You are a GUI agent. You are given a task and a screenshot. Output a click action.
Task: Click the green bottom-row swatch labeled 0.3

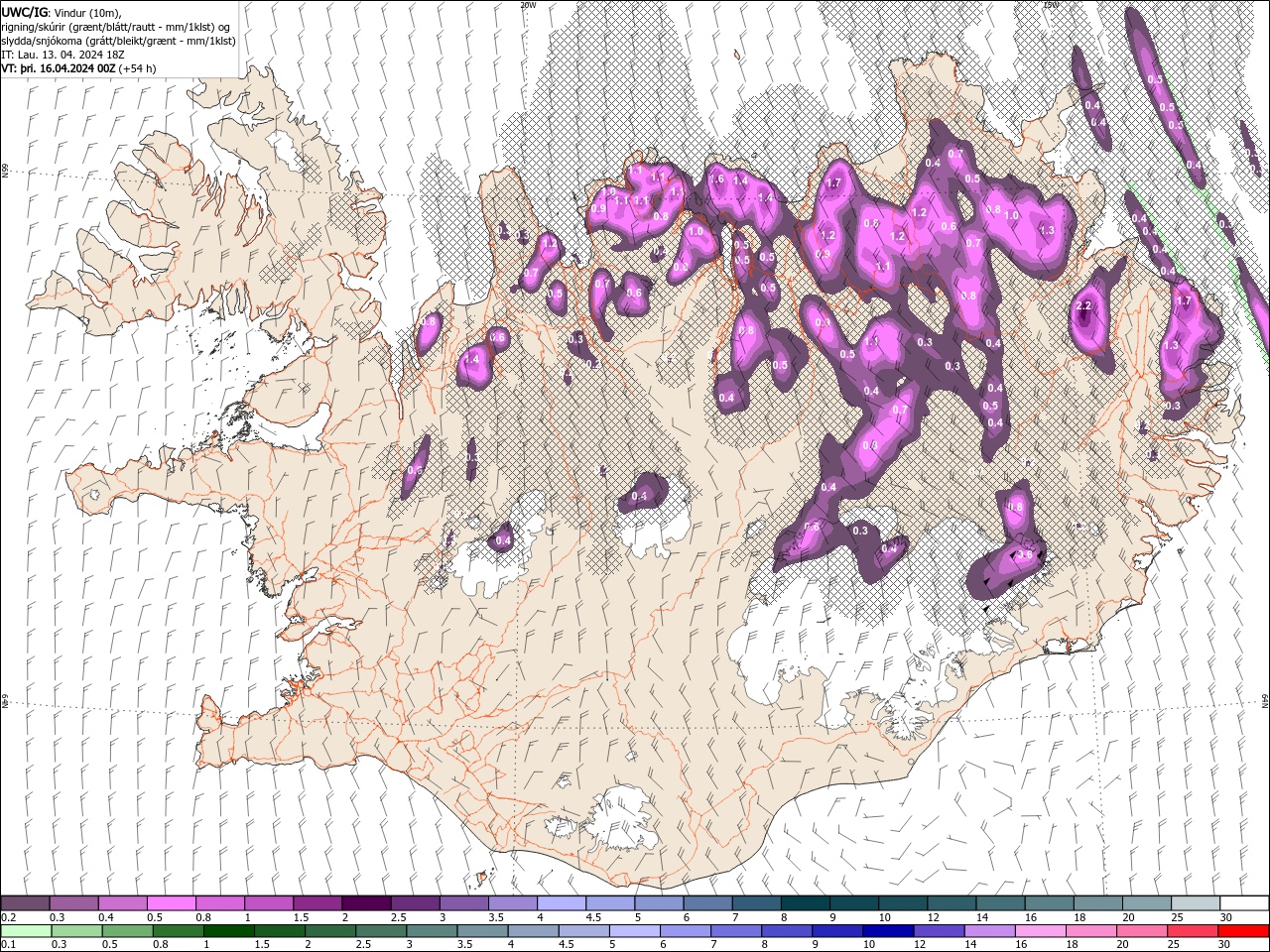(76, 931)
